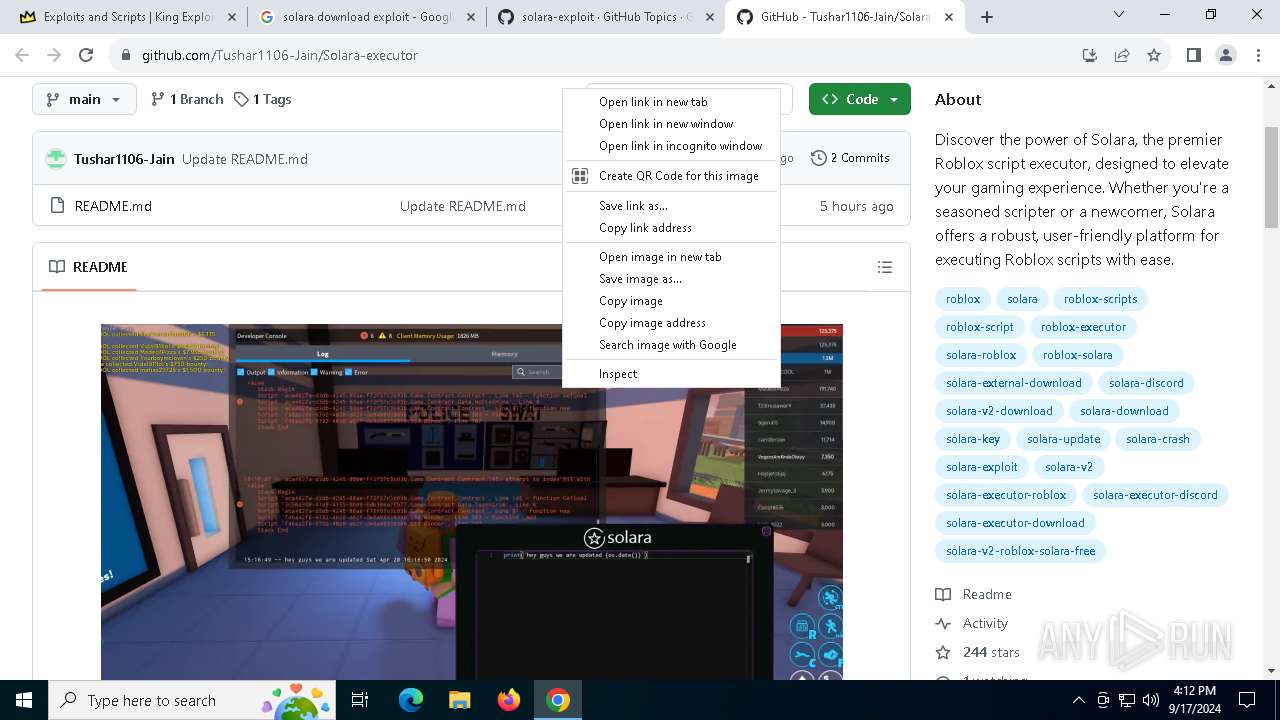Screen dimensions: 1280x720
Task: Open Tushar1106-Jain author profile link
Action: pyautogui.click(x=124, y=159)
